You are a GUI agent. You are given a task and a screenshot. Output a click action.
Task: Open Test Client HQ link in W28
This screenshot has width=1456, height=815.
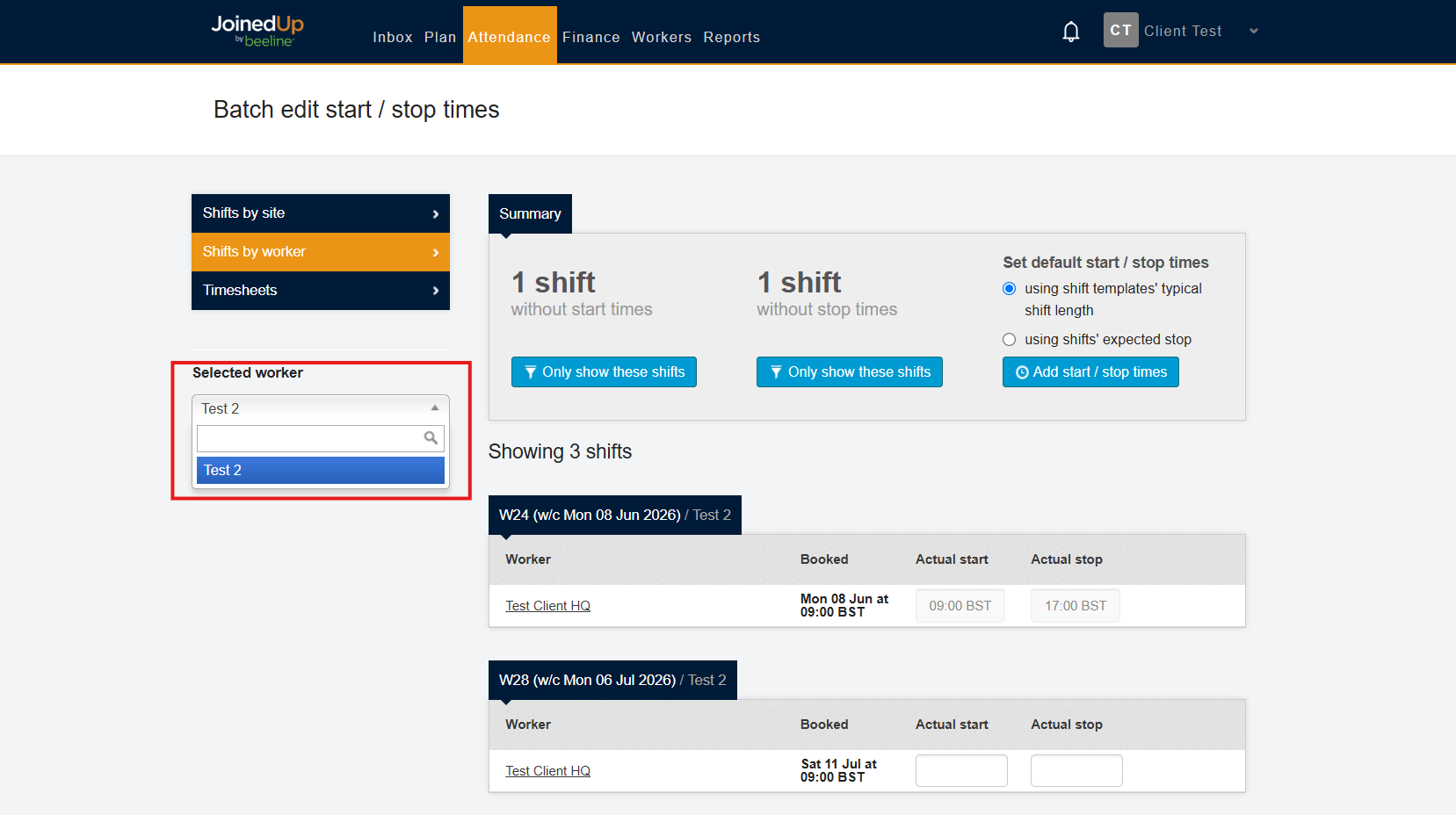547,771
